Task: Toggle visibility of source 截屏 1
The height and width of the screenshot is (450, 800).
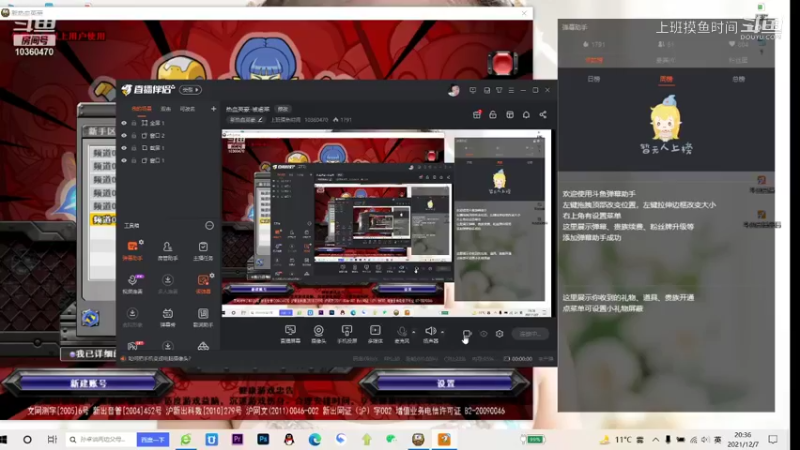Action: pos(124,148)
